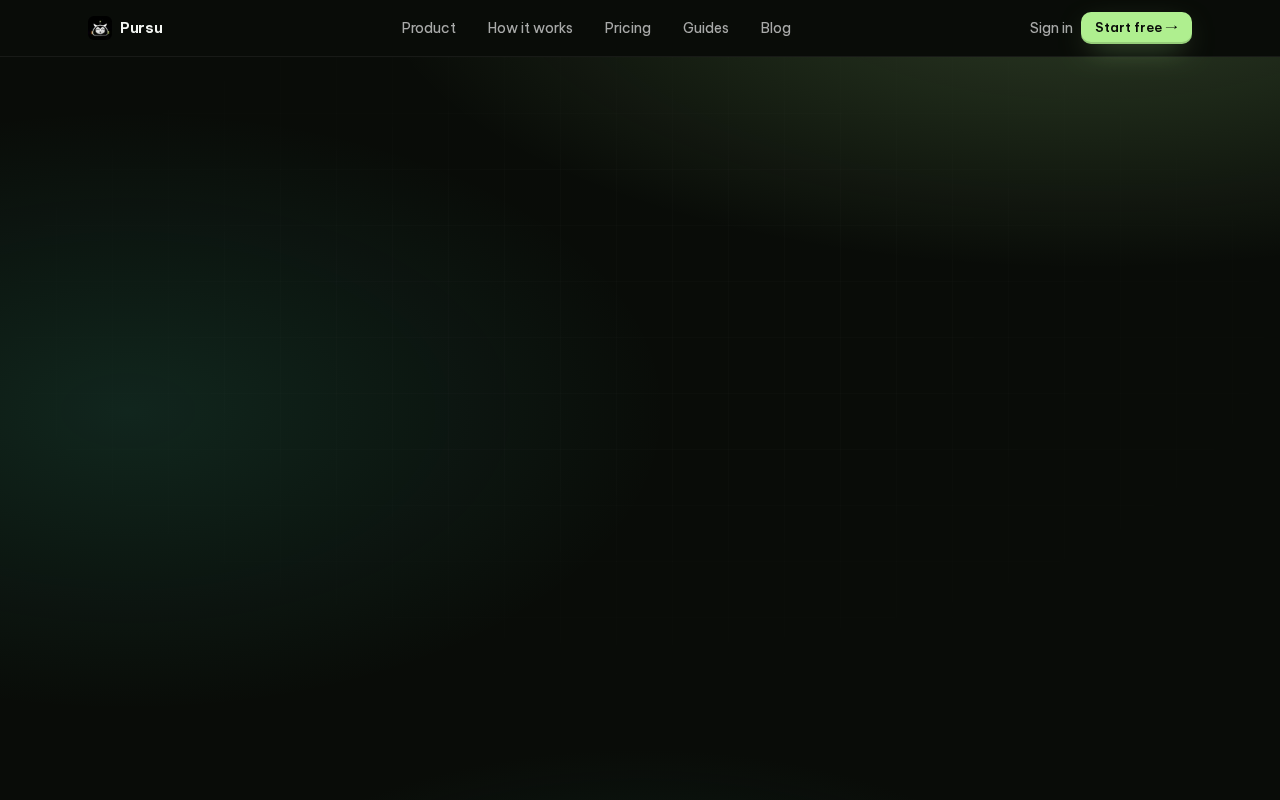Click the header bar's empty space beside Blog
The image size is (1280, 800).
pos(910,28)
